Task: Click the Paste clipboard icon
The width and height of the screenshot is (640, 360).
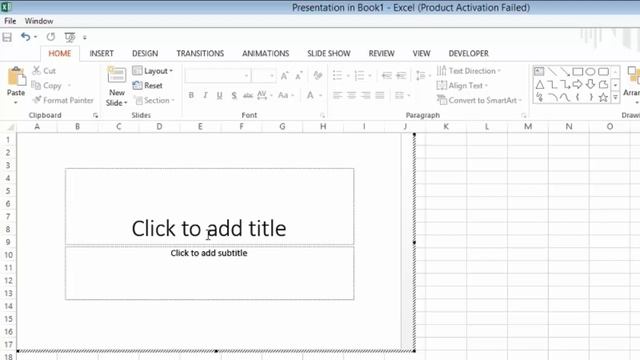Action: tap(16, 77)
